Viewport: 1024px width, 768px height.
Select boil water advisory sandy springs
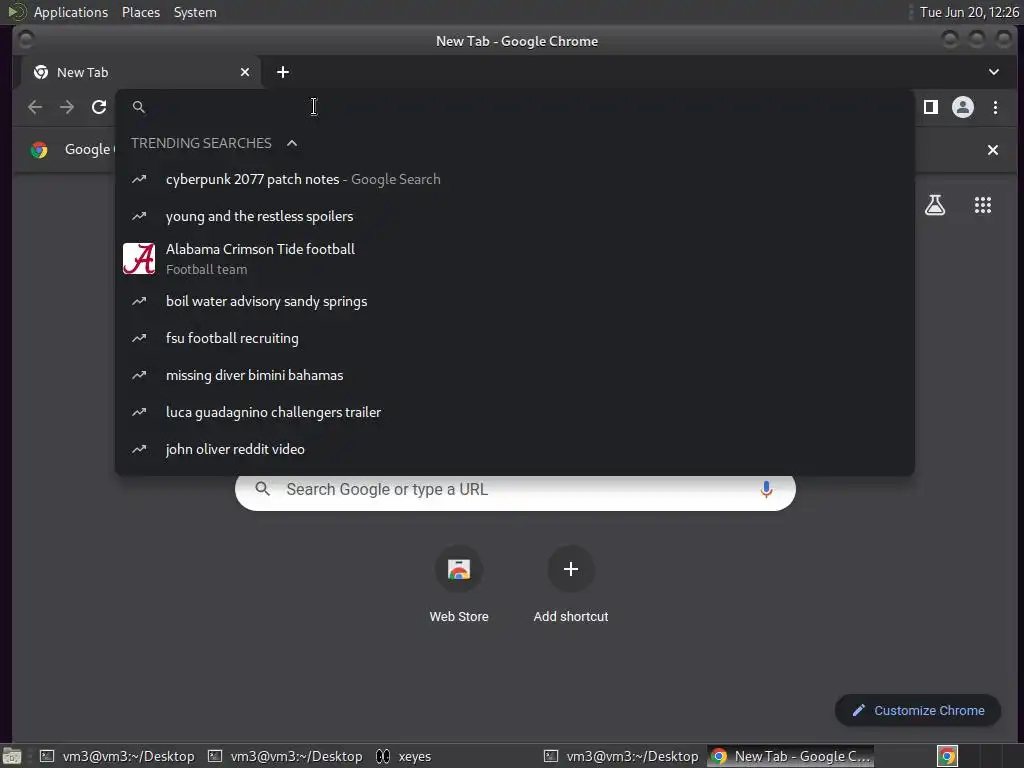click(x=515, y=301)
